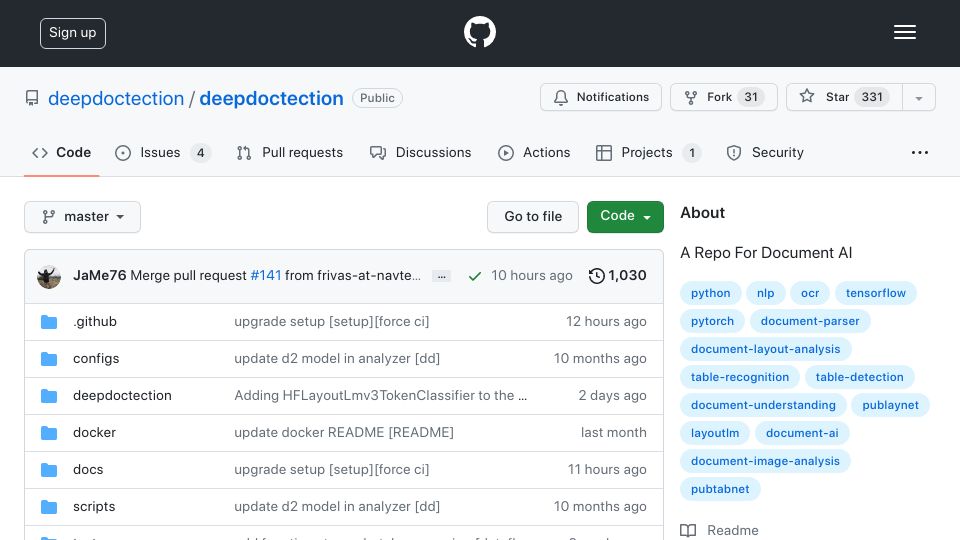Select the document-image-analysis topic tag
The width and height of the screenshot is (960, 540).
(x=765, y=462)
